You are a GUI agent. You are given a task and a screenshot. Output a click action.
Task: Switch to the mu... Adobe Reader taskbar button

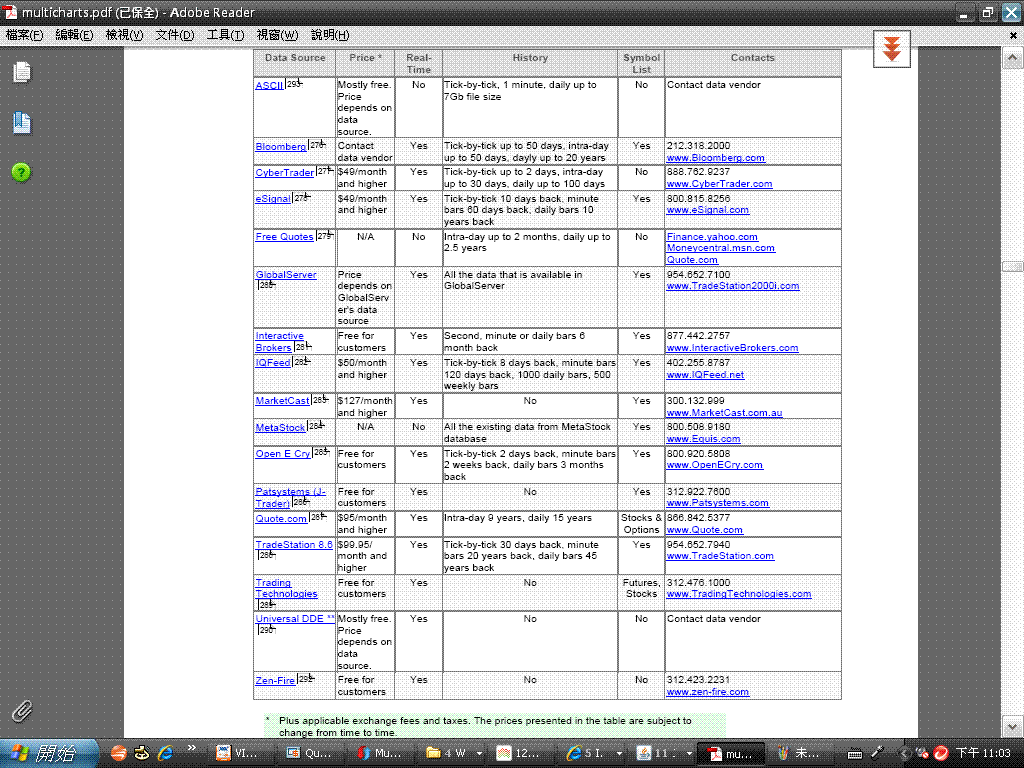pyautogui.click(x=731, y=754)
